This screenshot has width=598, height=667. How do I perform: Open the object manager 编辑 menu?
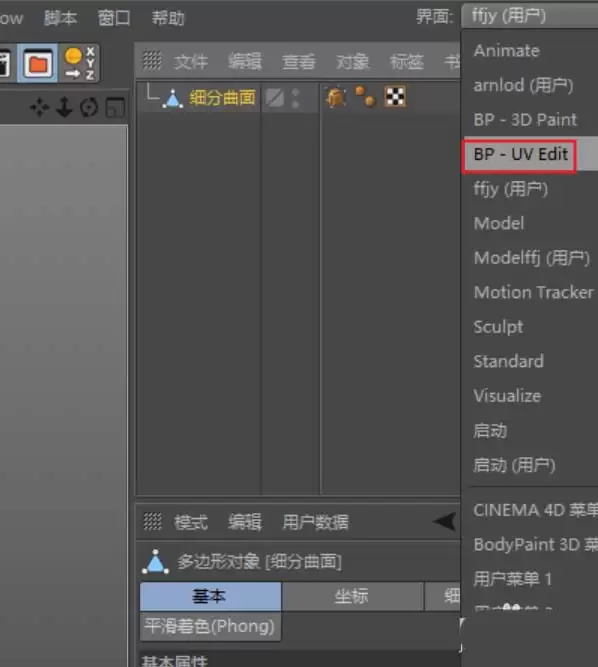pos(245,62)
